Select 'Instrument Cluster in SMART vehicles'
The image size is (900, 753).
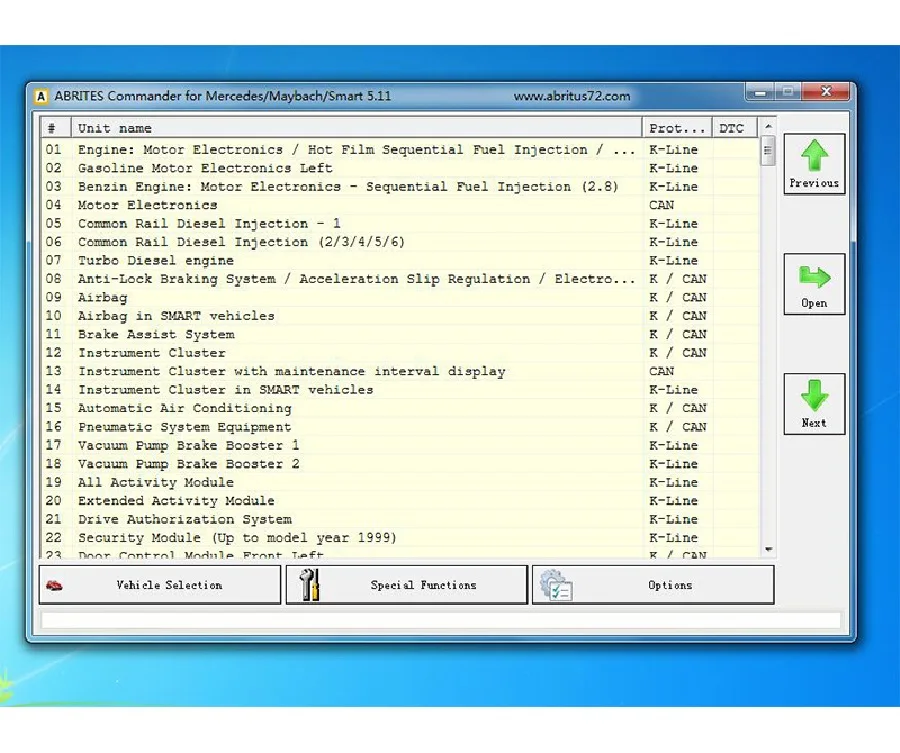point(400,389)
